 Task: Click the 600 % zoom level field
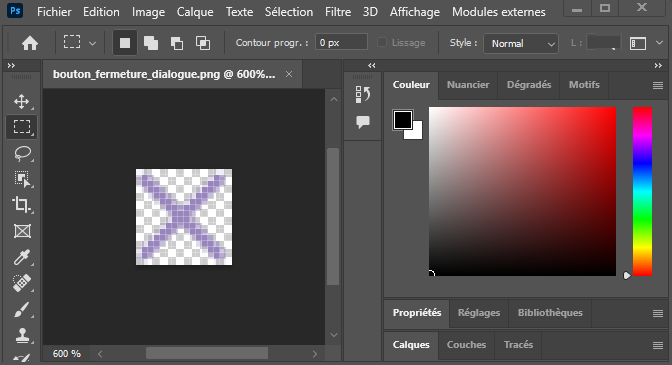pyautogui.click(x=66, y=353)
